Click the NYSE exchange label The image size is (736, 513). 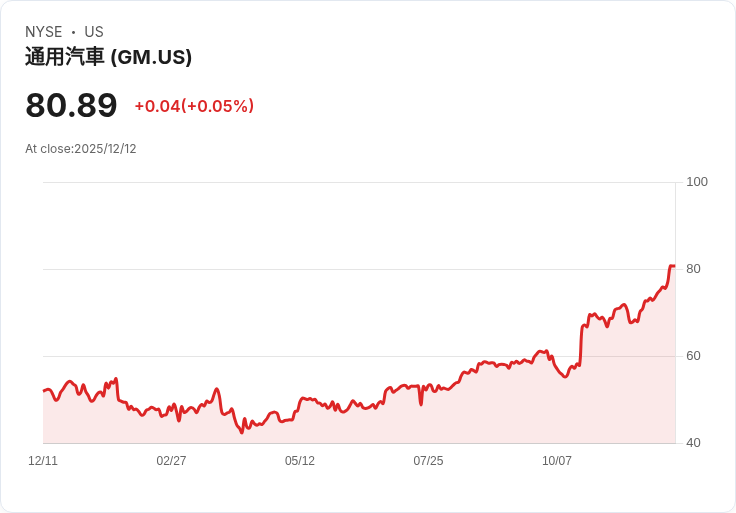click(44, 32)
